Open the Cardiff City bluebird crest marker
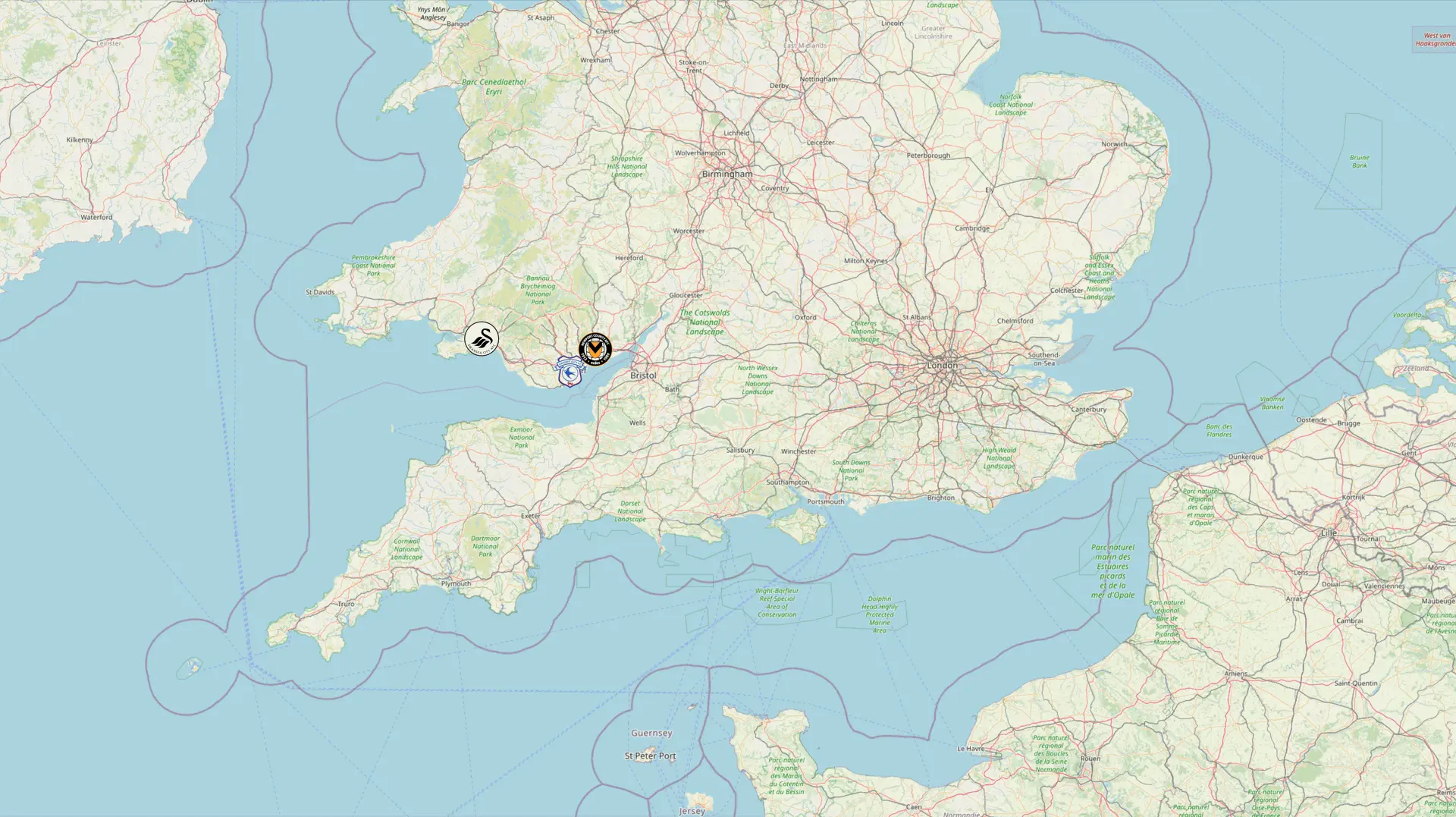 click(x=570, y=372)
